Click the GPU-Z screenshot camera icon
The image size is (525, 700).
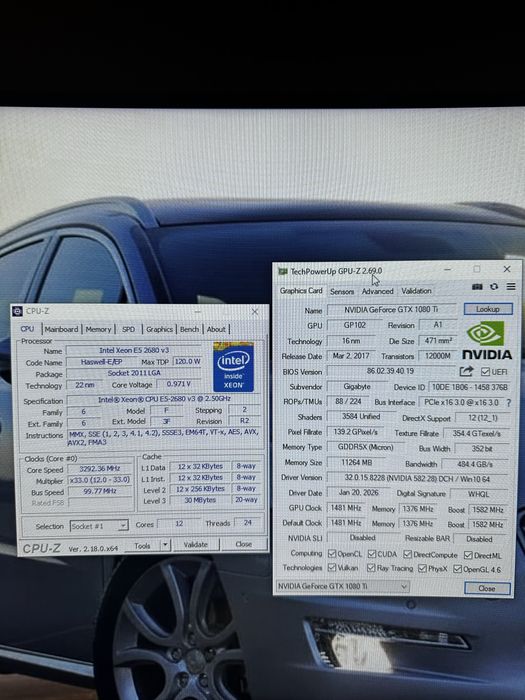click(x=477, y=287)
